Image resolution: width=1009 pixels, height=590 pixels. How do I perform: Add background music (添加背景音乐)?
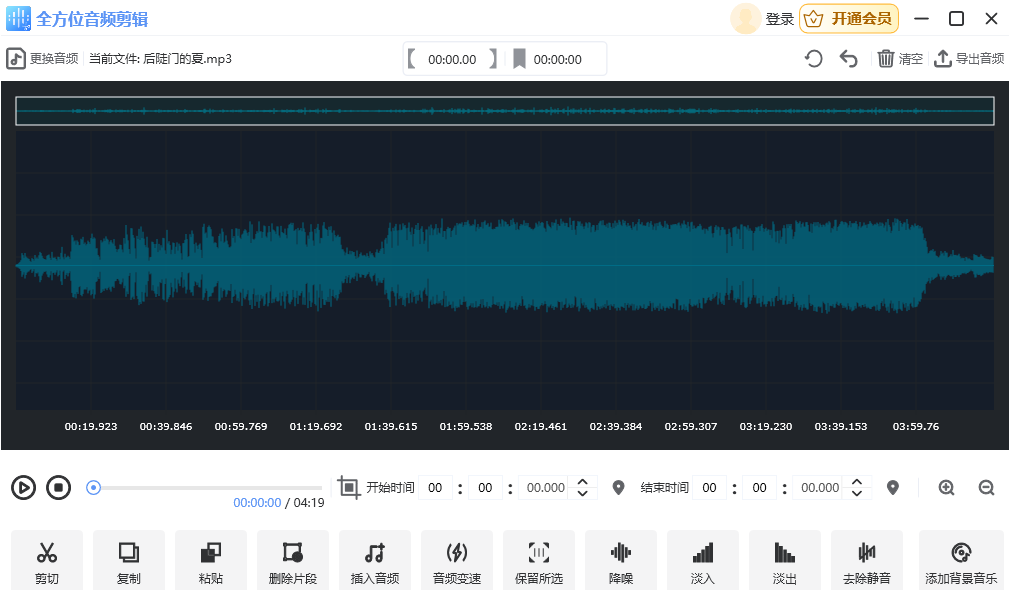[x=961, y=560]
